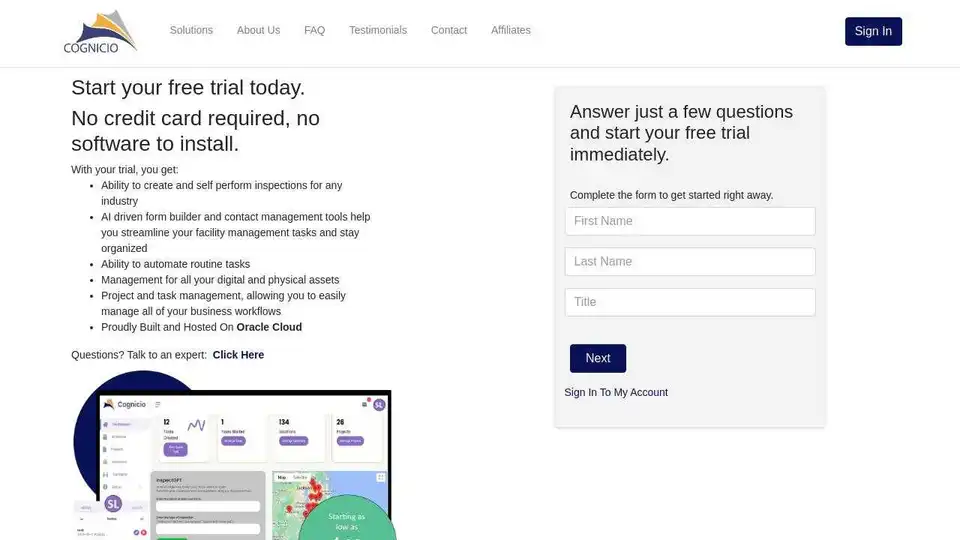
Task: Click the Next button
Action: tap(598, 358)
